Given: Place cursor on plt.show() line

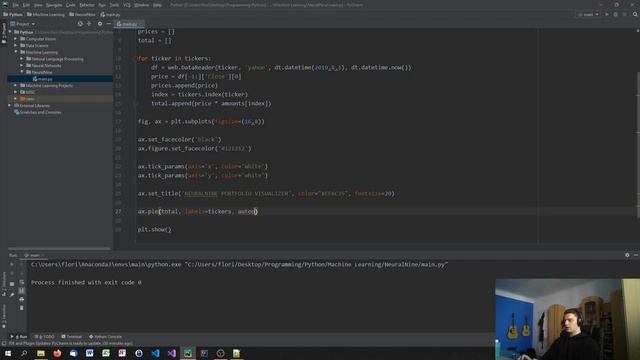Looking at the screenshot, I should point(154,229).
